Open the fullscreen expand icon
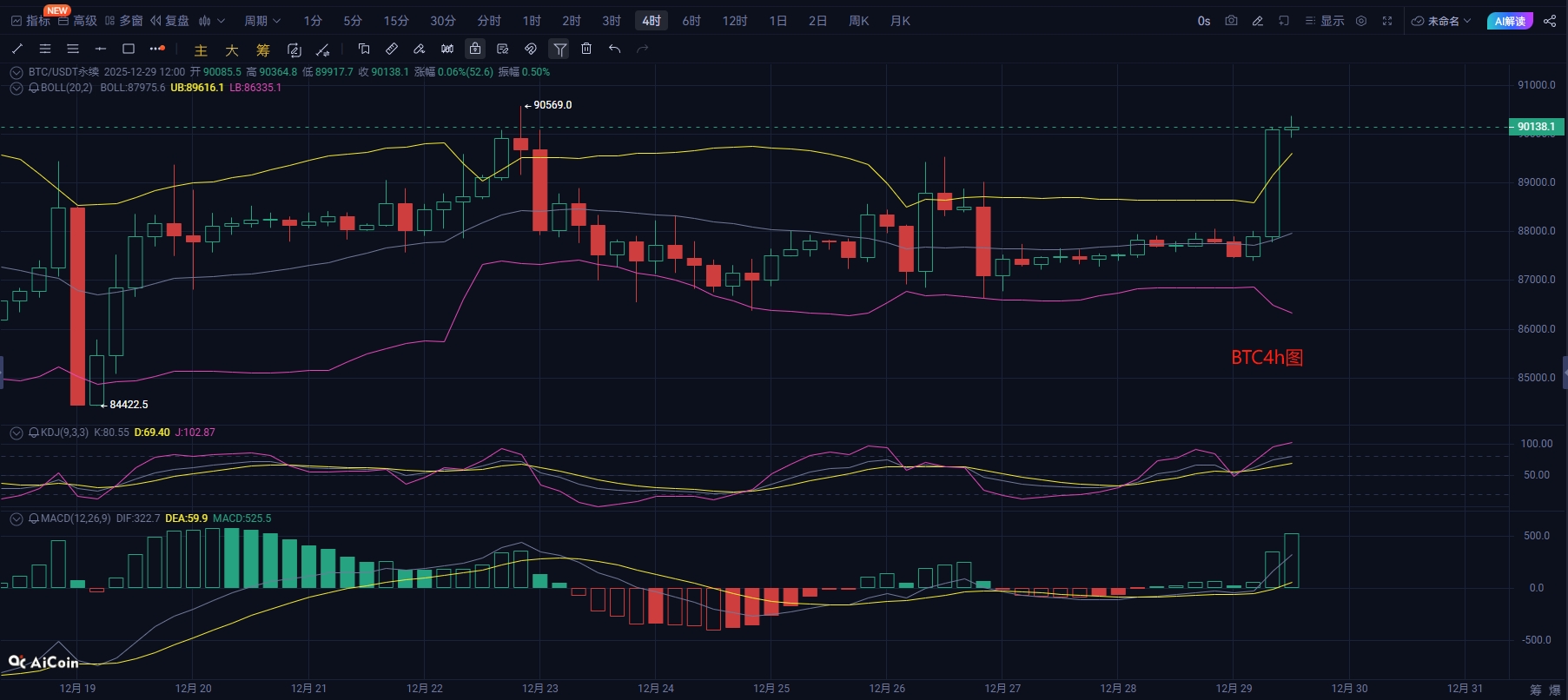The height and width of the screenshot is (700, 1568). point(1387,21)
